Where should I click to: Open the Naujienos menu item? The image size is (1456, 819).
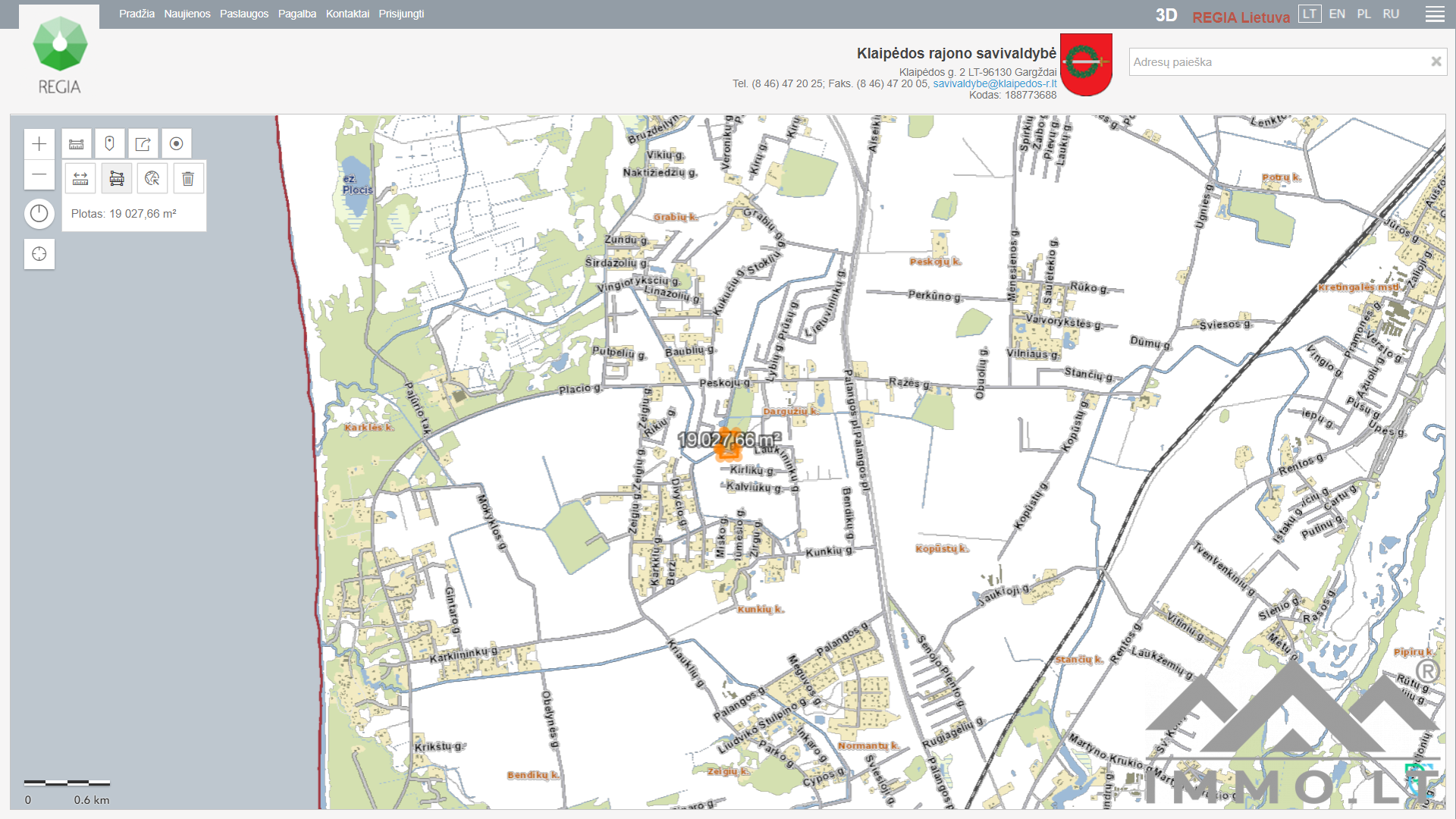(x=187, y=14)
